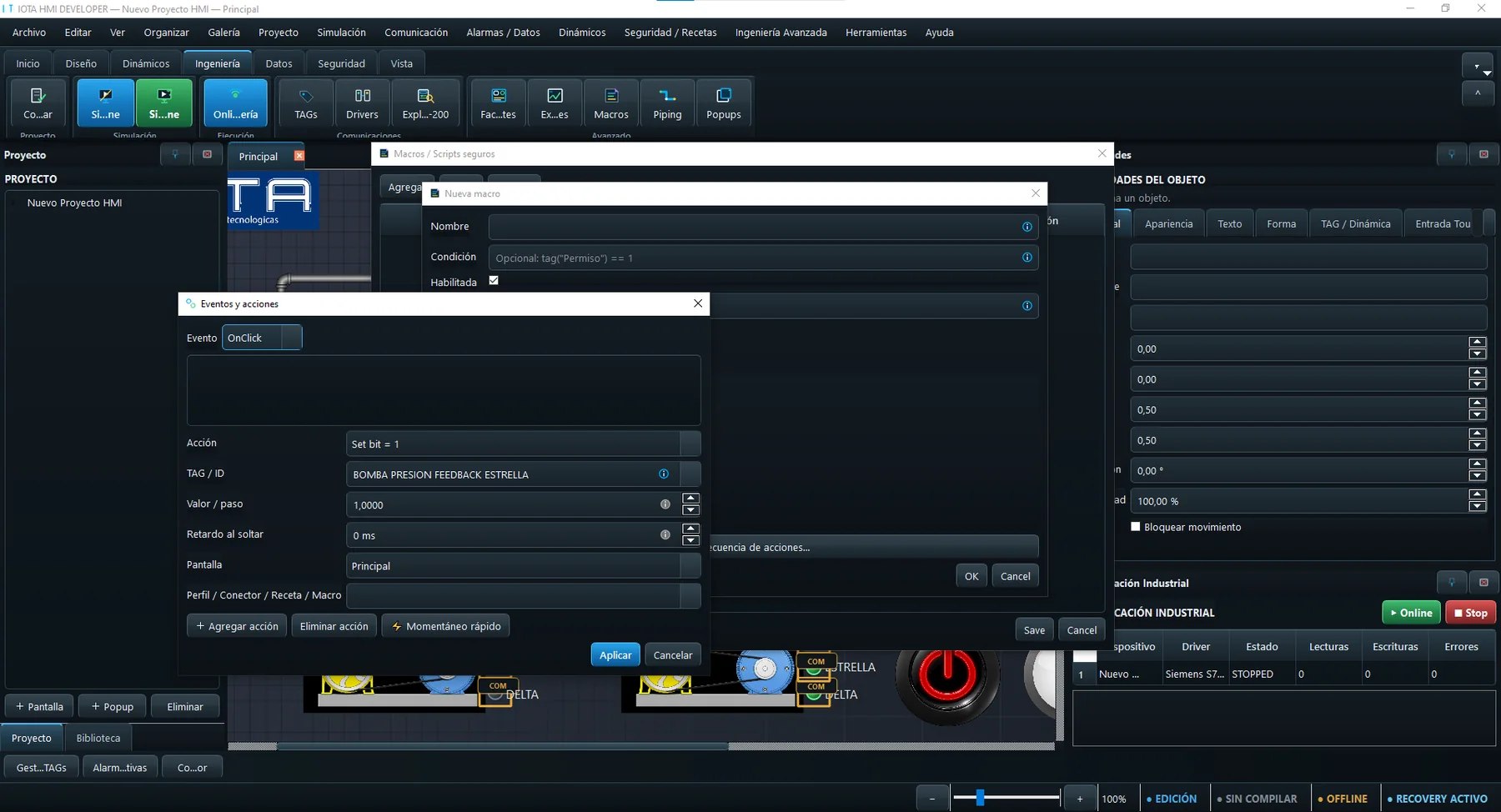Image resolution: width=1501 pixels, height=812 pixels.
Task: Switch to the Diseño ribbon tab
Action: [81, 63]
